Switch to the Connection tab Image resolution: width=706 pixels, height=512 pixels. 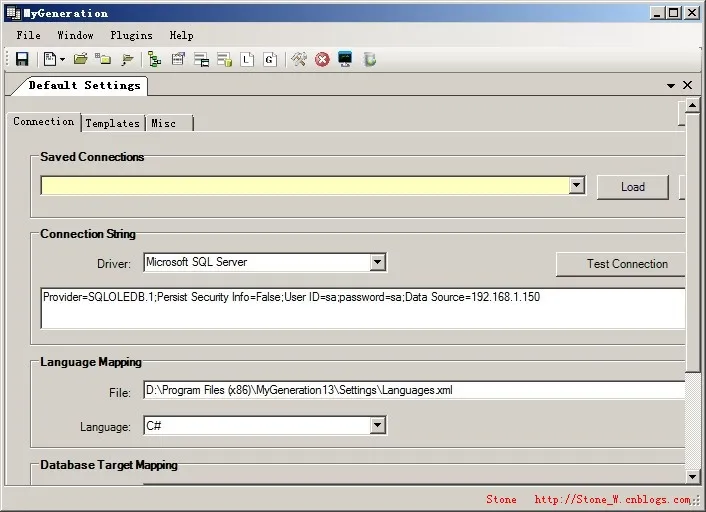pyautogui.click(x=43, y=122)
